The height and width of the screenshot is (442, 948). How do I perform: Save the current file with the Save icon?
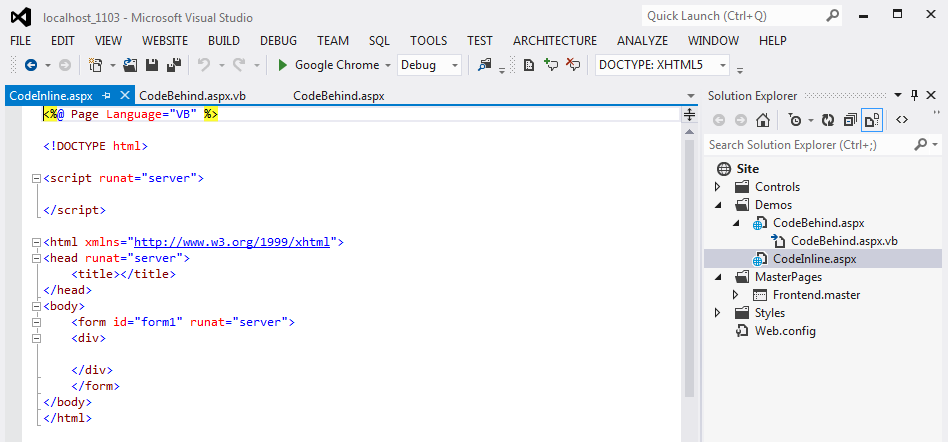(x=152, y=65)
